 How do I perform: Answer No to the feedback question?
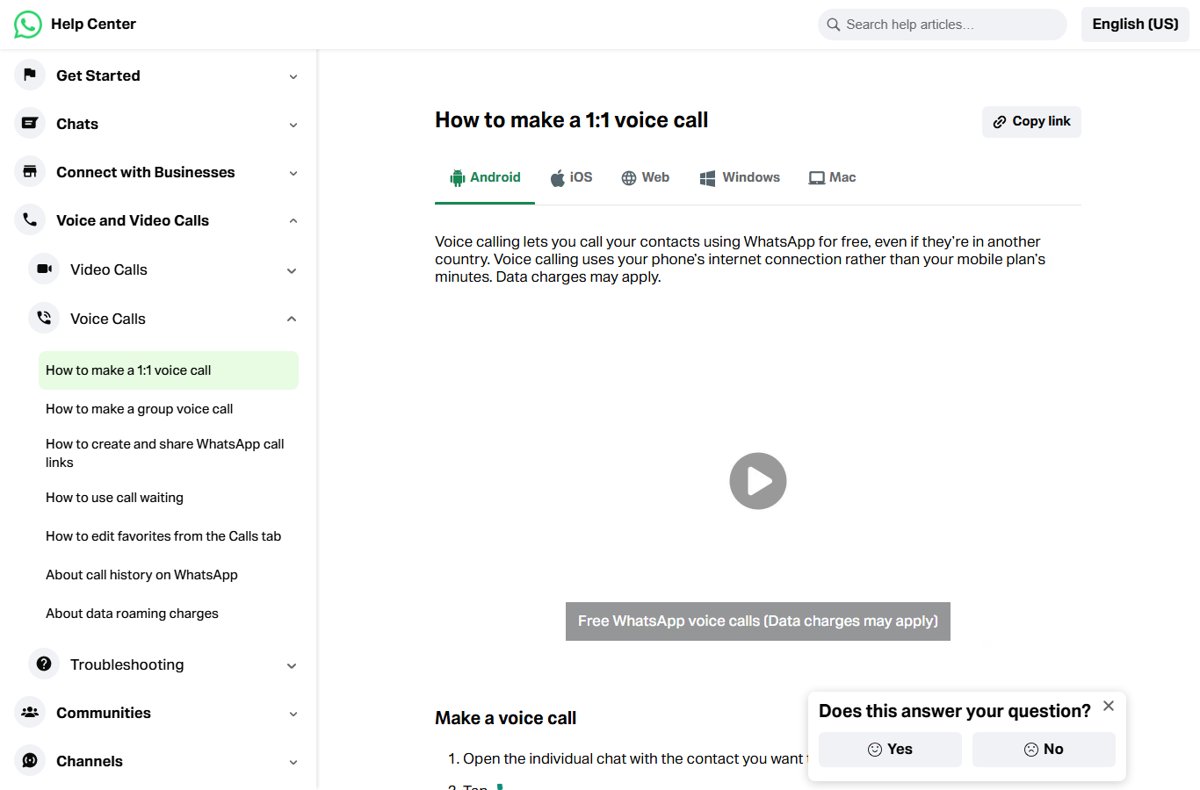click(1043, 749)
